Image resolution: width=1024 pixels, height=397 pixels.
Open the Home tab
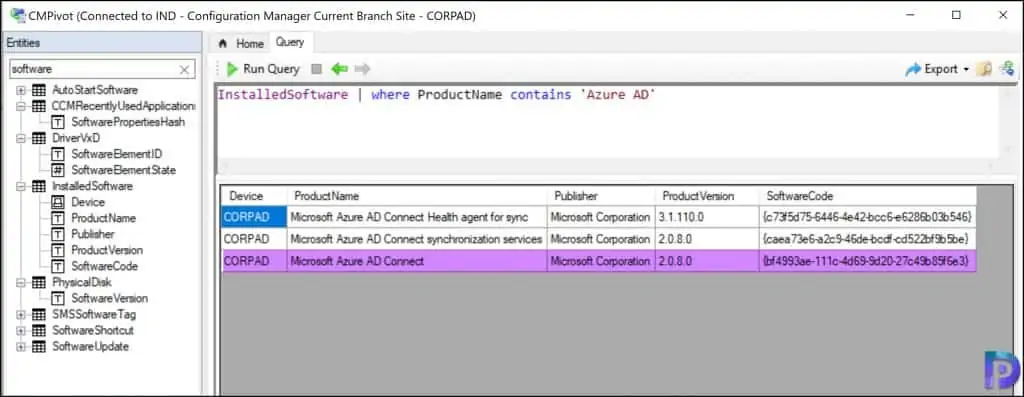coord(241,44)
